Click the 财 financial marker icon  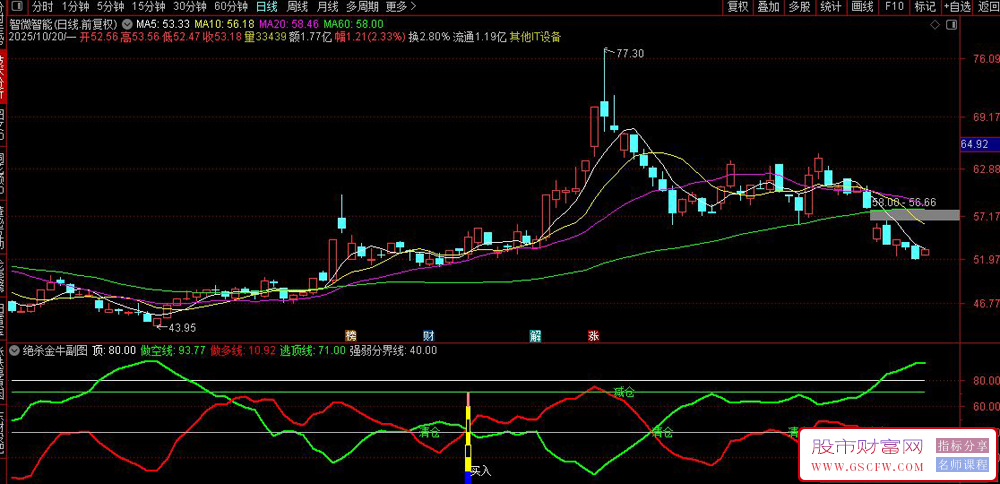click(428, 335)
